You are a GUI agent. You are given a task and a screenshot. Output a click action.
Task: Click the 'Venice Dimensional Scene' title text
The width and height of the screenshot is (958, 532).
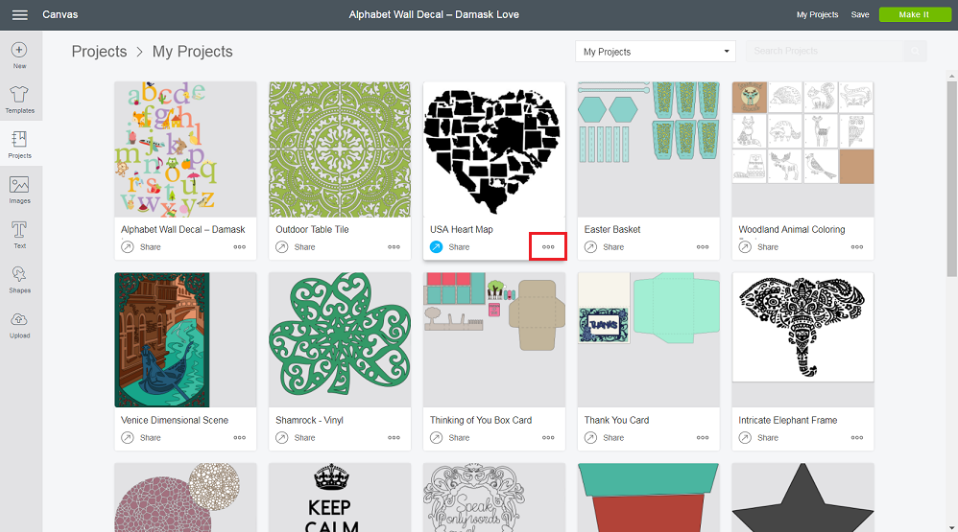click(x=174, y=420)
